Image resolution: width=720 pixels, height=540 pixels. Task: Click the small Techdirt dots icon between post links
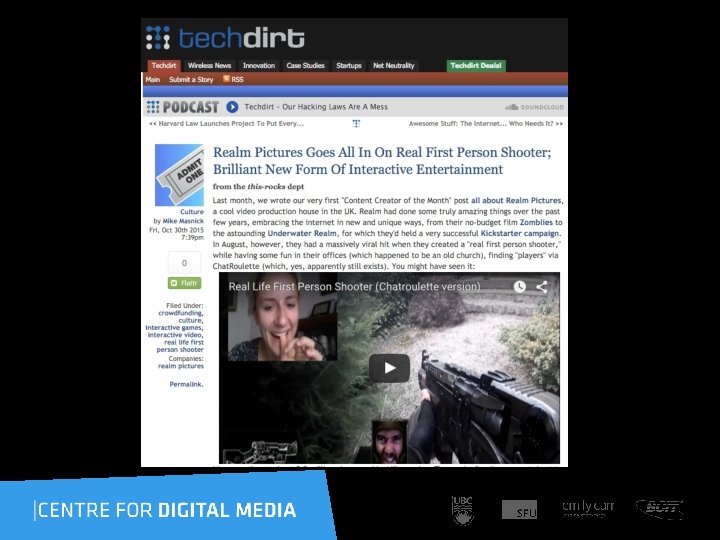(356, 124)
